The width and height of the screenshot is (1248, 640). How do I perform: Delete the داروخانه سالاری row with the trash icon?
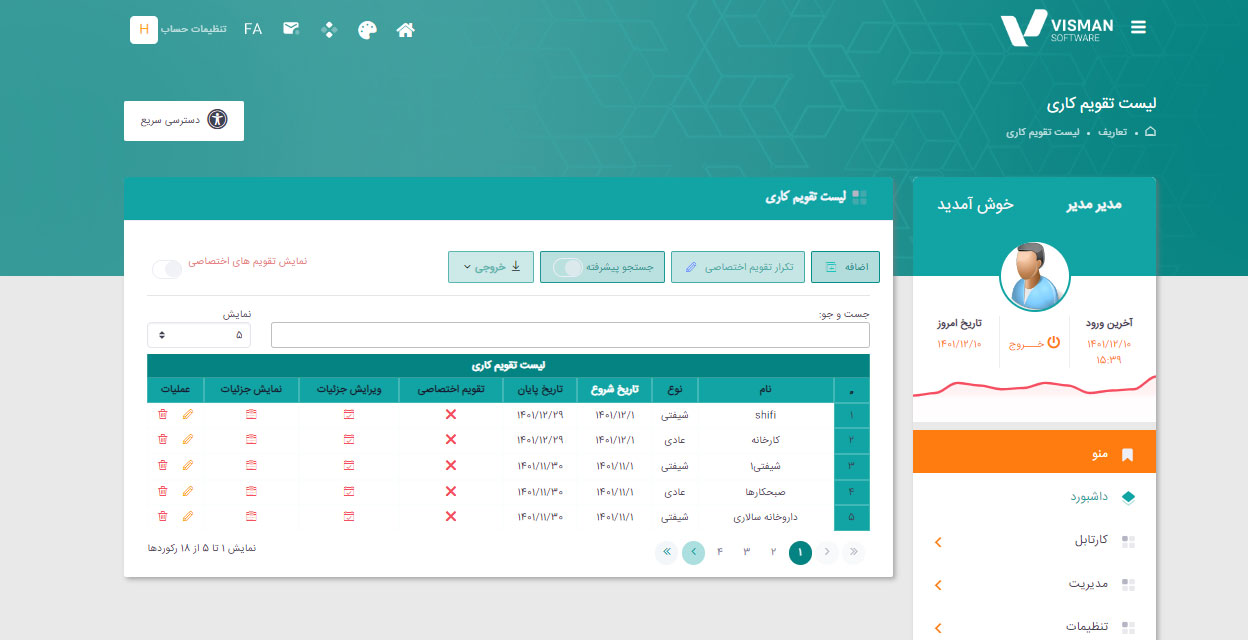click(162, 516)
